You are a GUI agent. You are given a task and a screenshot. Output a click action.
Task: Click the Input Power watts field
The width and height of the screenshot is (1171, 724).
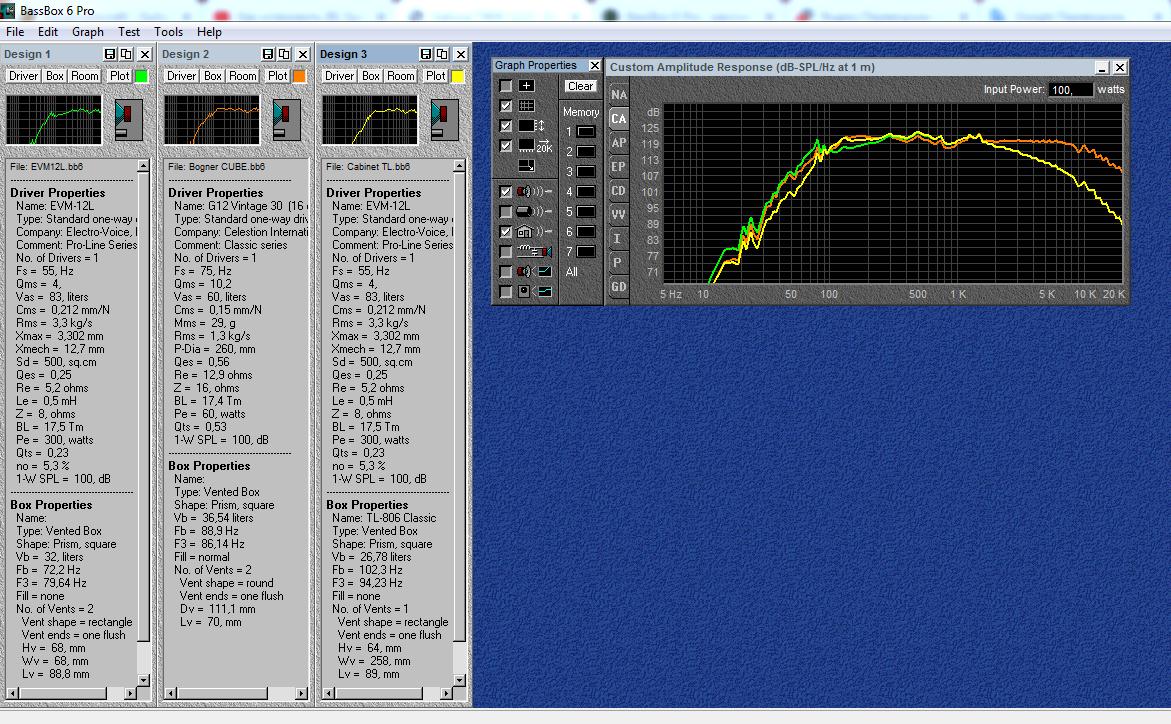(1070, 89)
